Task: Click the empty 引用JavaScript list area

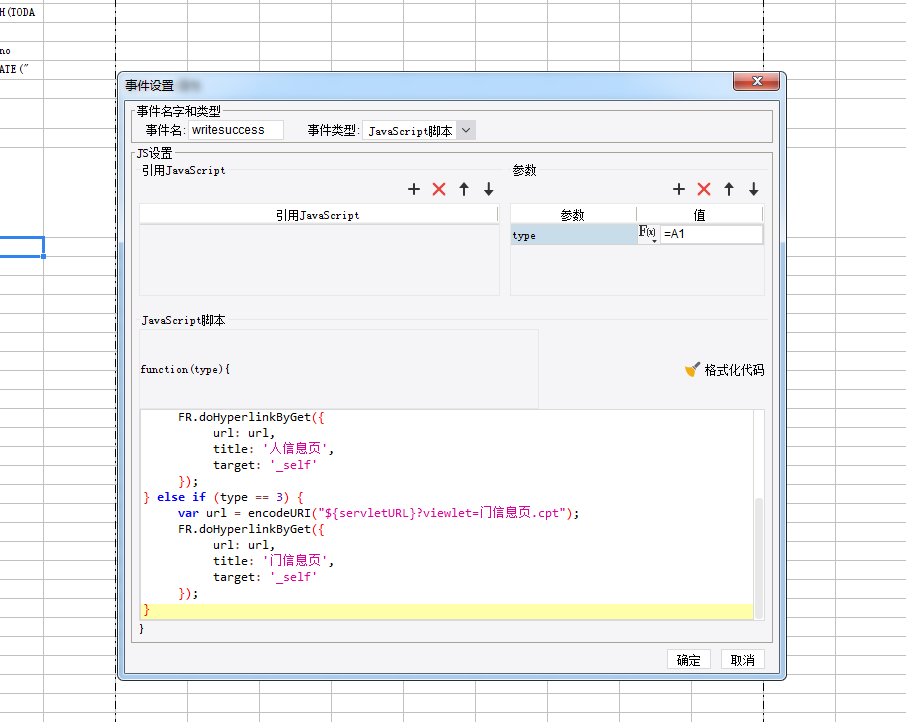Action: 319,260
